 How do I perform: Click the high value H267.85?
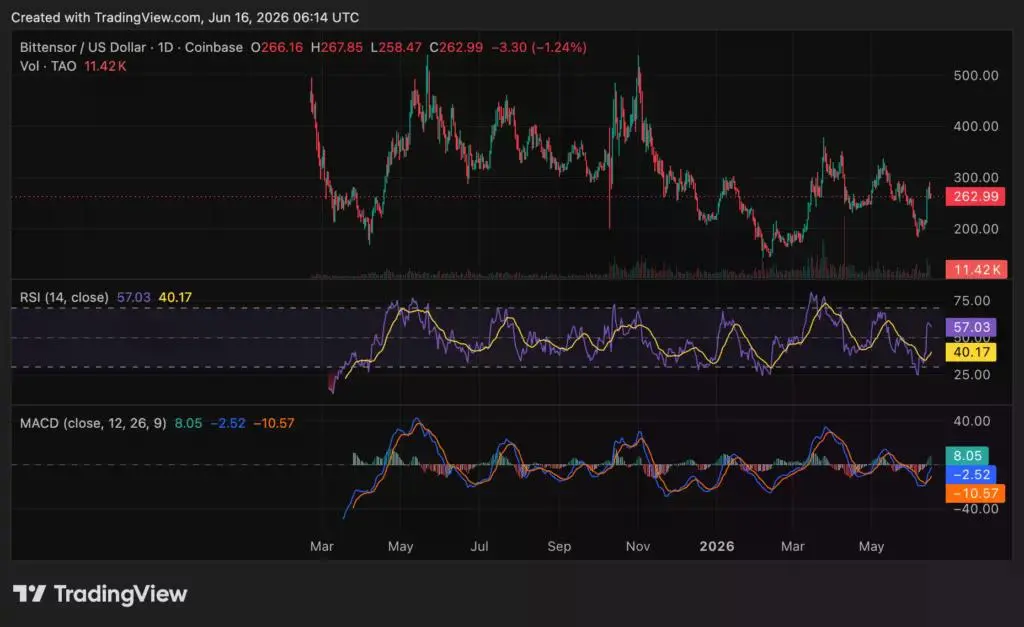point(336,47)
